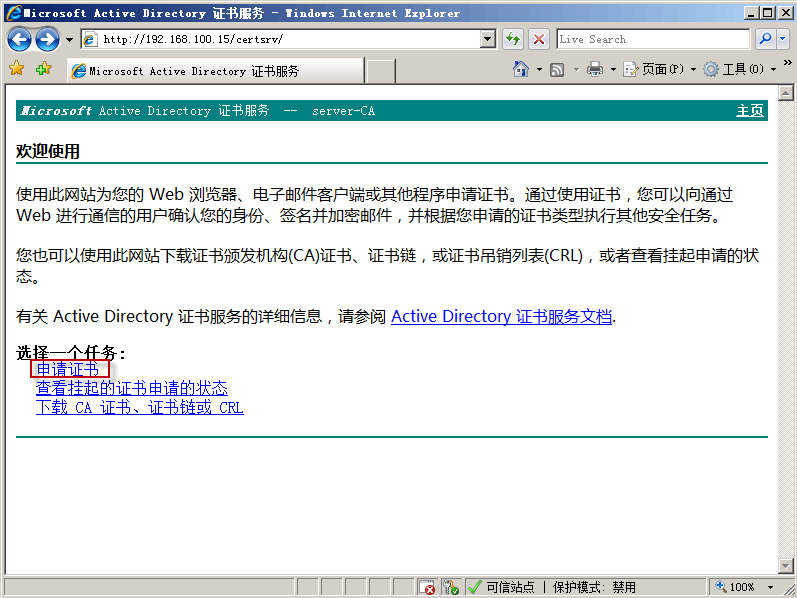Expand the address bar URL dropdown
The image size is (797, 598).
488,40
